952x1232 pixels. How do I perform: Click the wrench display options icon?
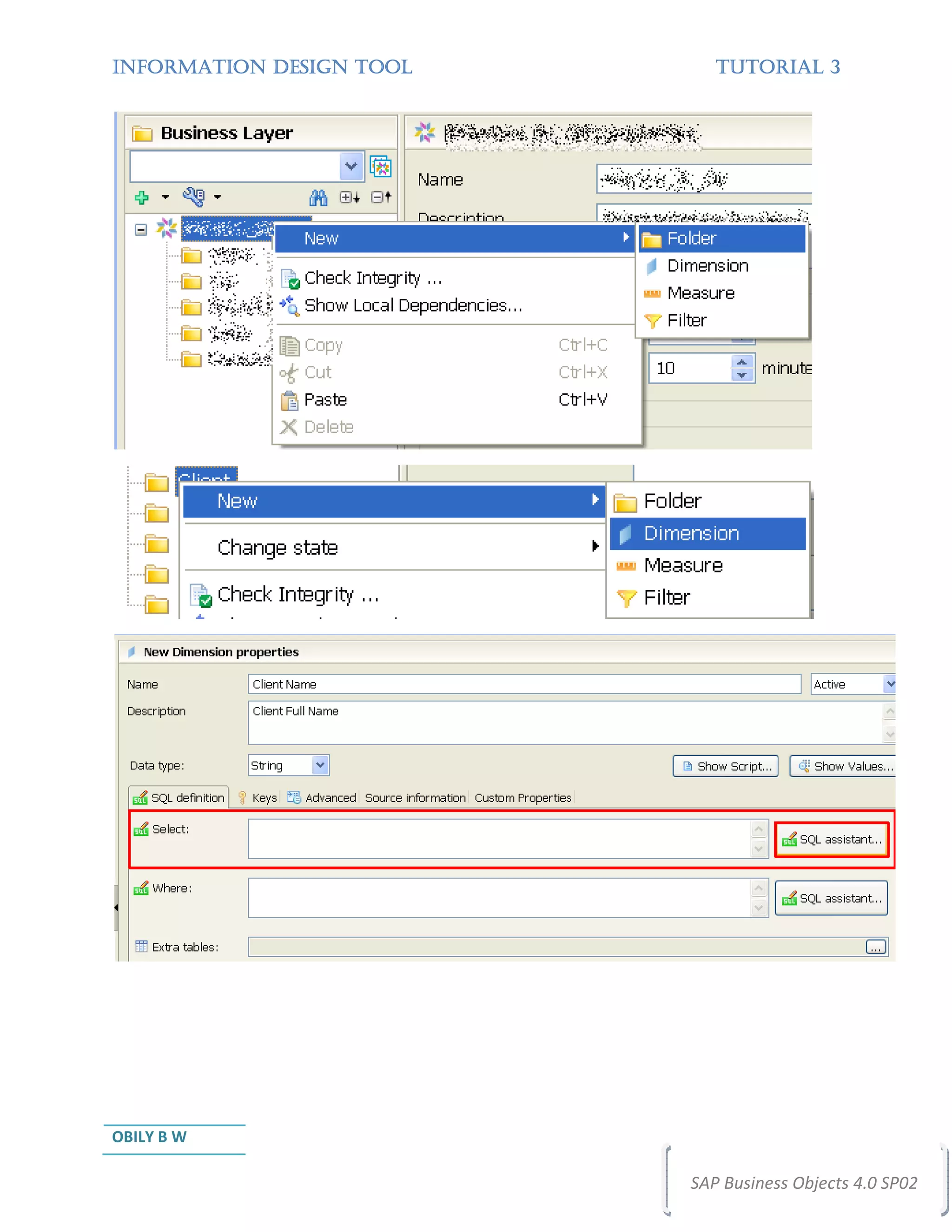click(x=193, y=197)
